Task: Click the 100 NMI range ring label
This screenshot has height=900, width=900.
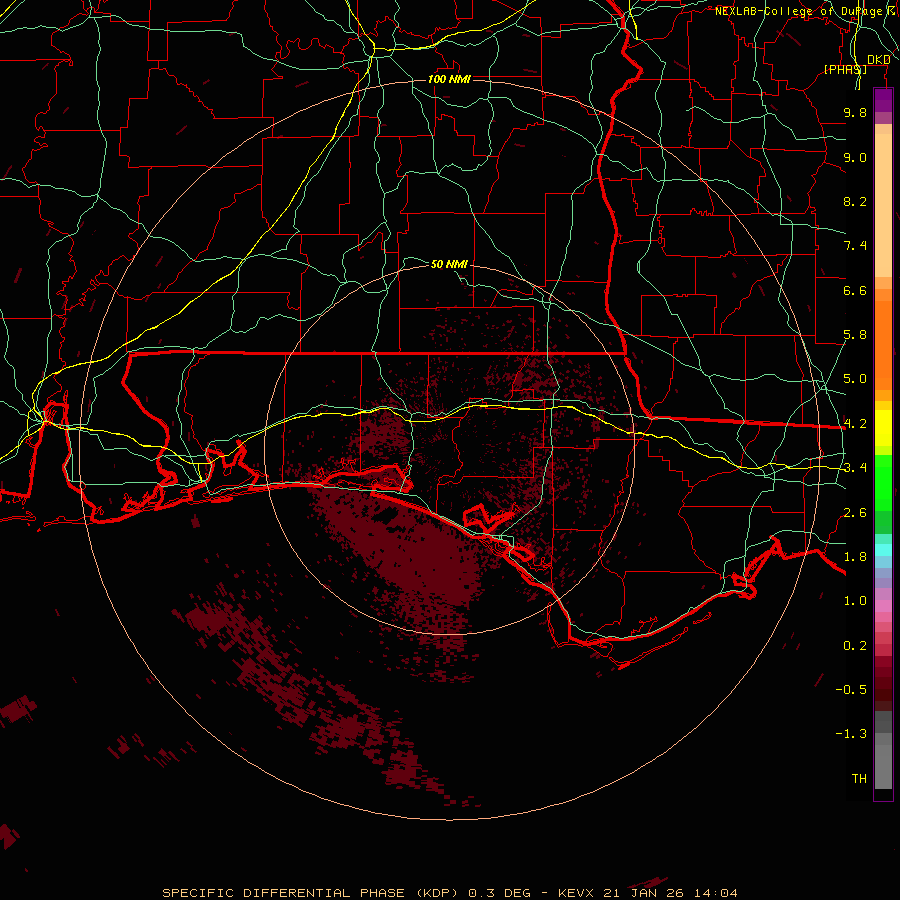Action: pos(449,79)
